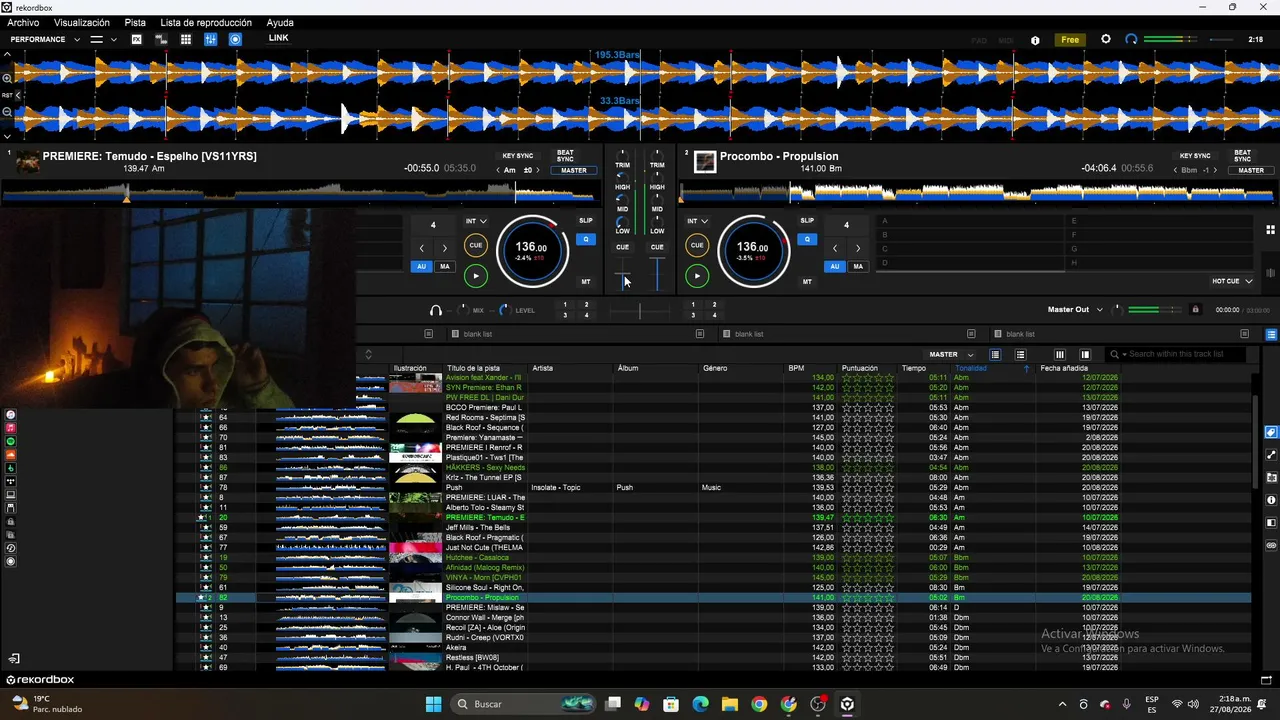Hit the CUE button on deck 2
1280x720 pixels.
point(697,245)
